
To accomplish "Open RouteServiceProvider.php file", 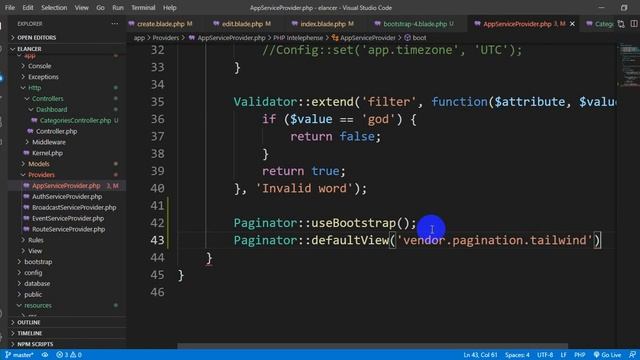I will pyautogui.click(x=69, y=229).
